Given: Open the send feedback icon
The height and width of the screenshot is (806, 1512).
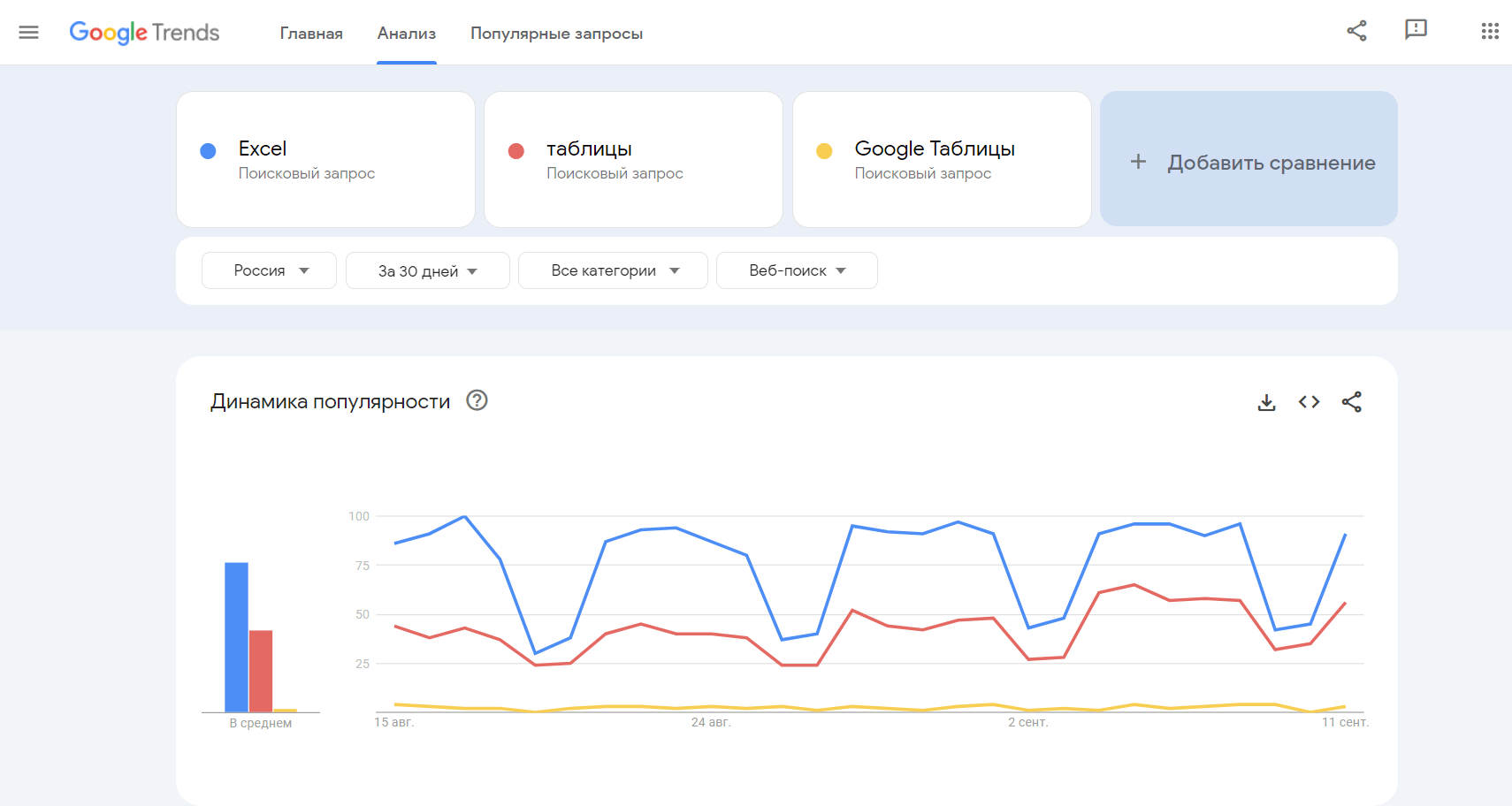Looking at the screenshot, I should click(1416, 30).
